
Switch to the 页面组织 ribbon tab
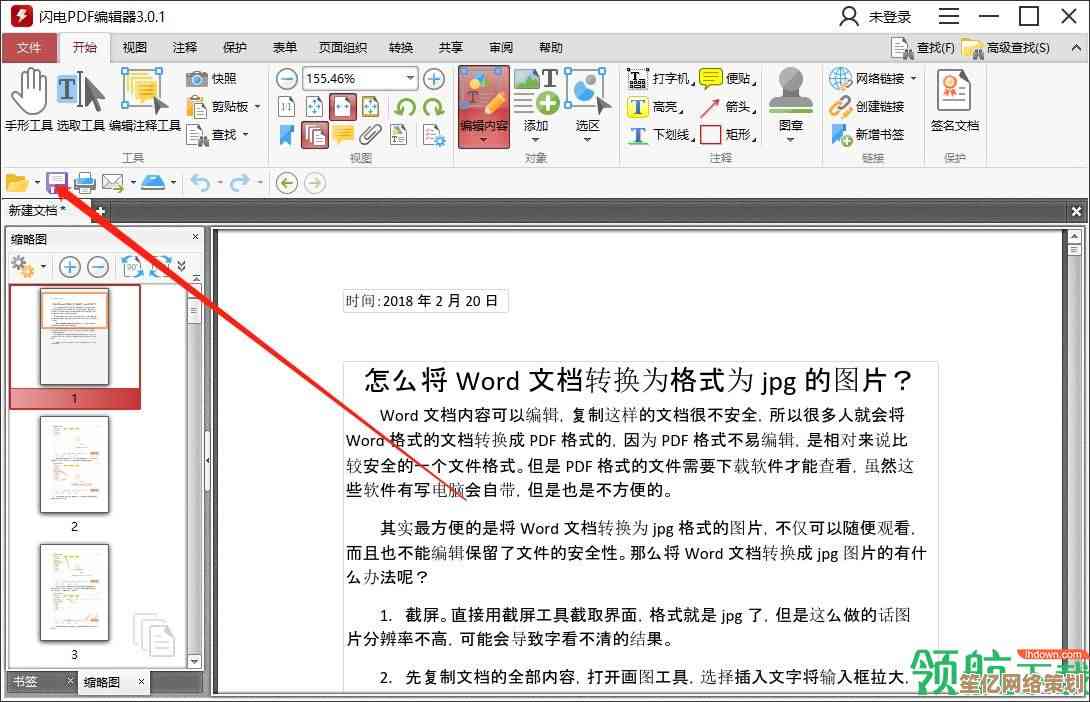(x=342, y=47)
